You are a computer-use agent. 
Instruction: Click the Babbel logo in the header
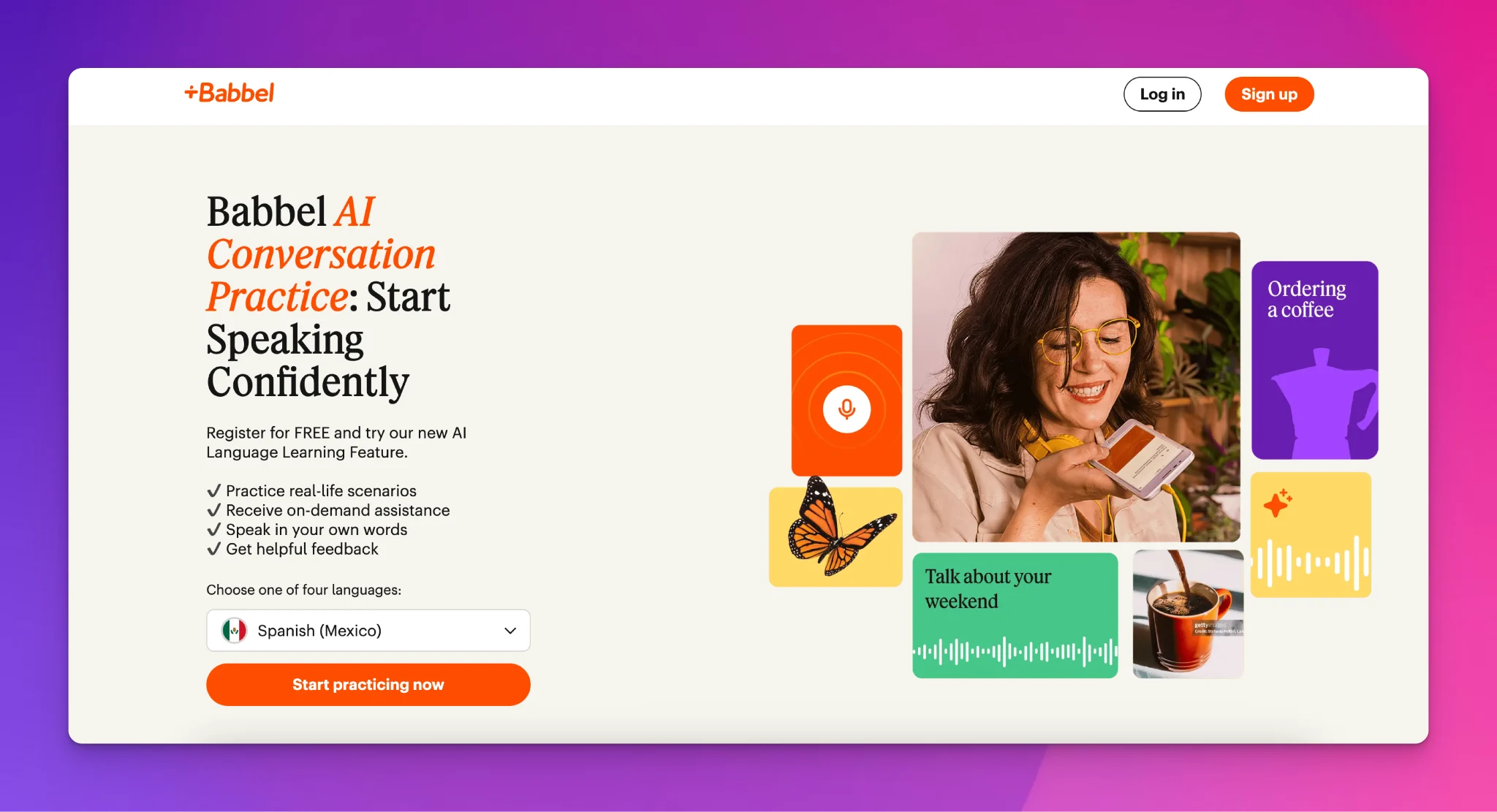(x=230, y=93)
